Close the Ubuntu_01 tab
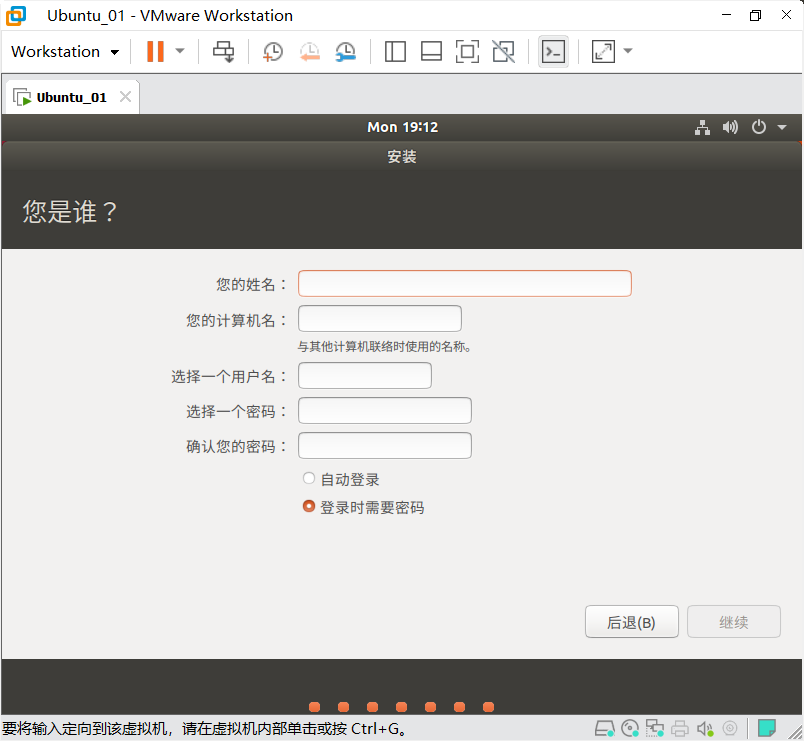 point(125,96)
